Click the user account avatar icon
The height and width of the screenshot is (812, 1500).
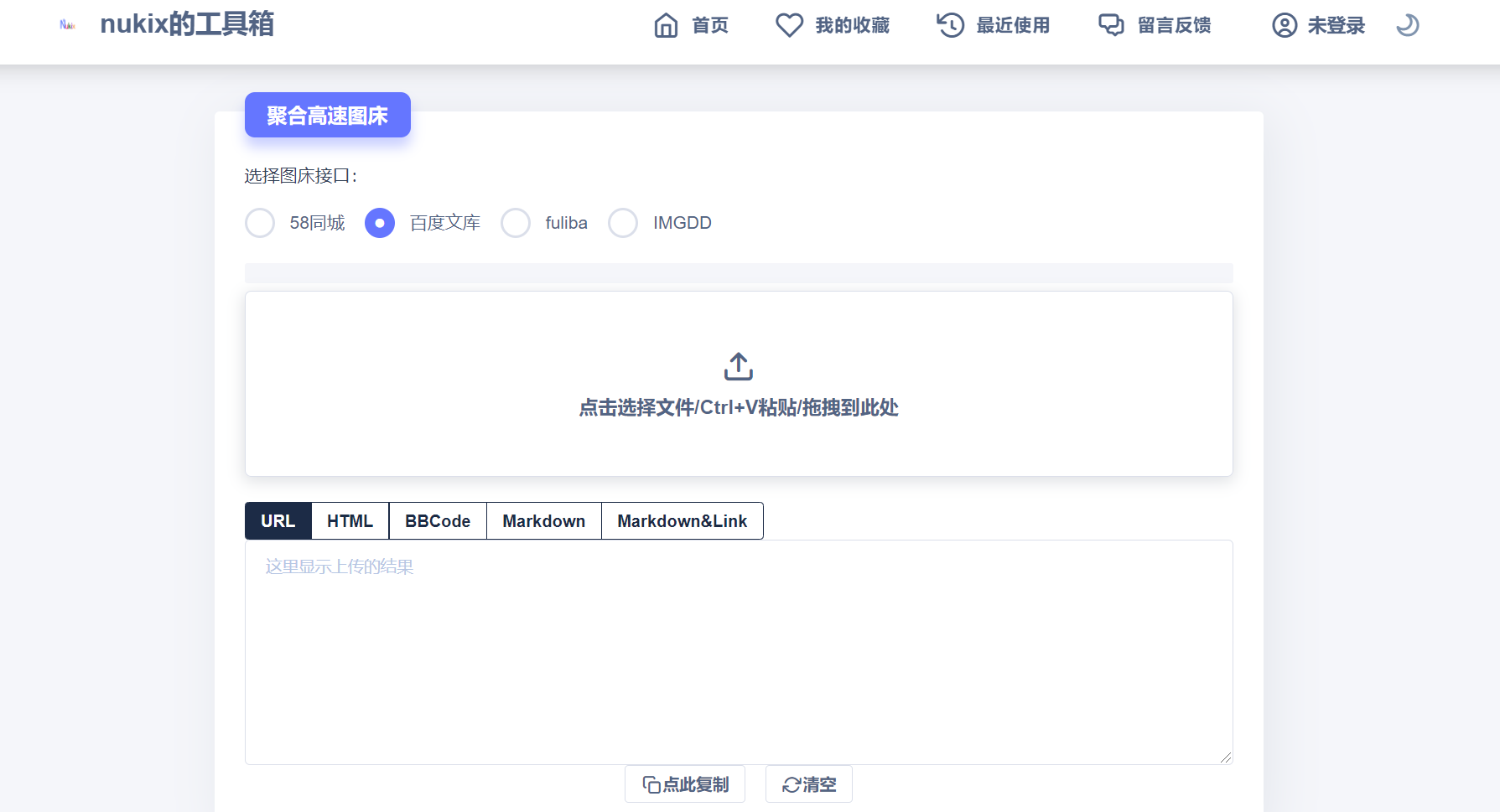pos(1285,25)
